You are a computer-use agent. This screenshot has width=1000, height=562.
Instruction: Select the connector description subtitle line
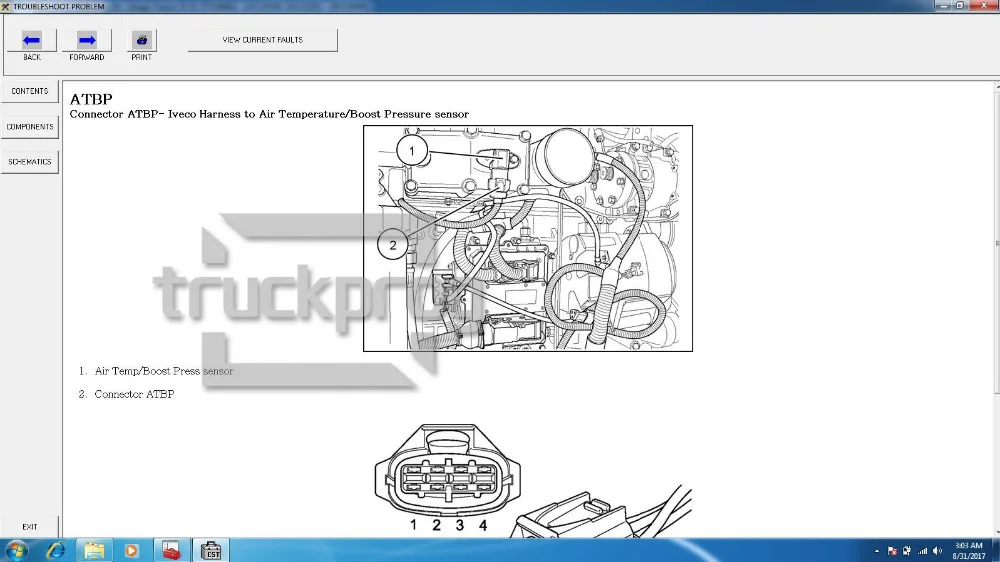click(269, 114)
